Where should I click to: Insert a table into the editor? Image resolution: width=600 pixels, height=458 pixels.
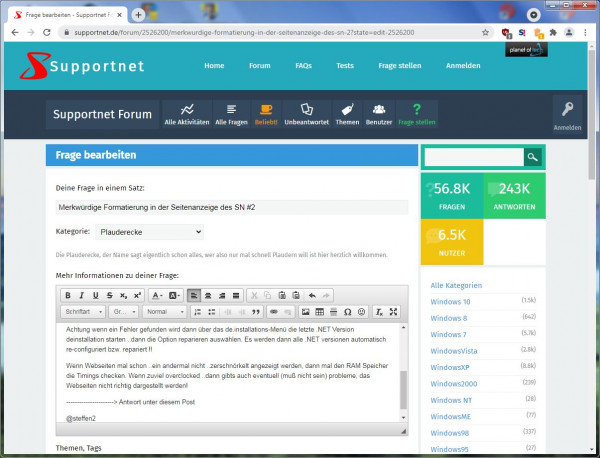[x=320, y=312]
